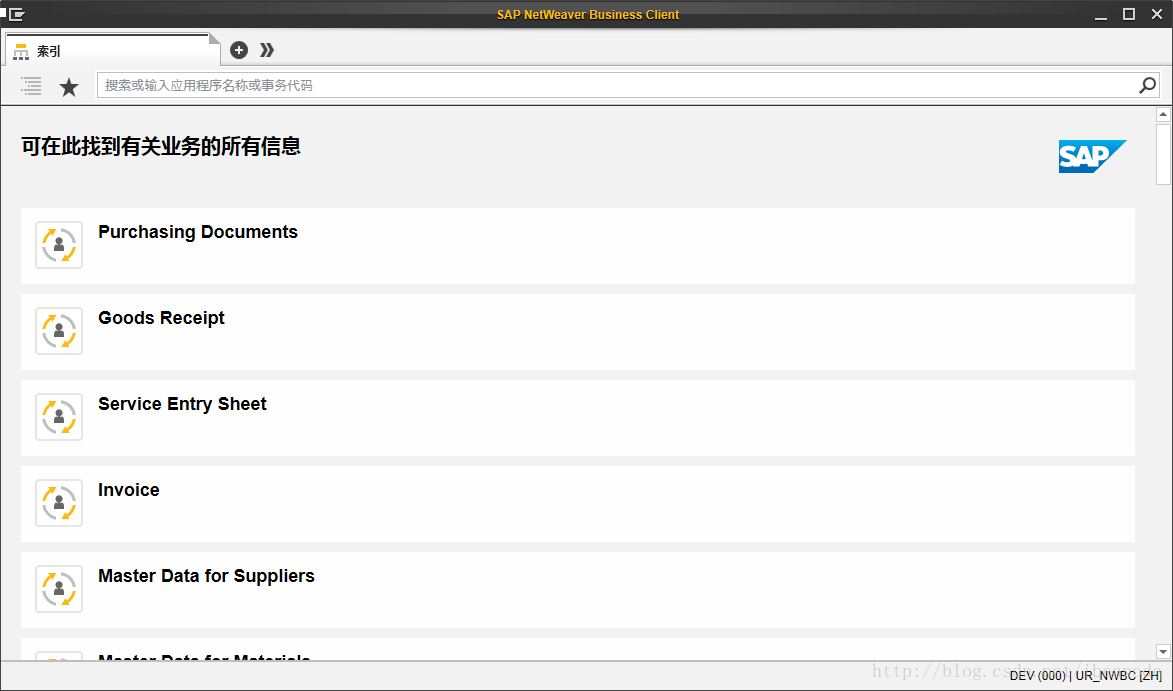Viewport: 1173px width, 691px height.
Task: Open the Master Data for Suppliers icon
Action: click(x=59, y=589)
